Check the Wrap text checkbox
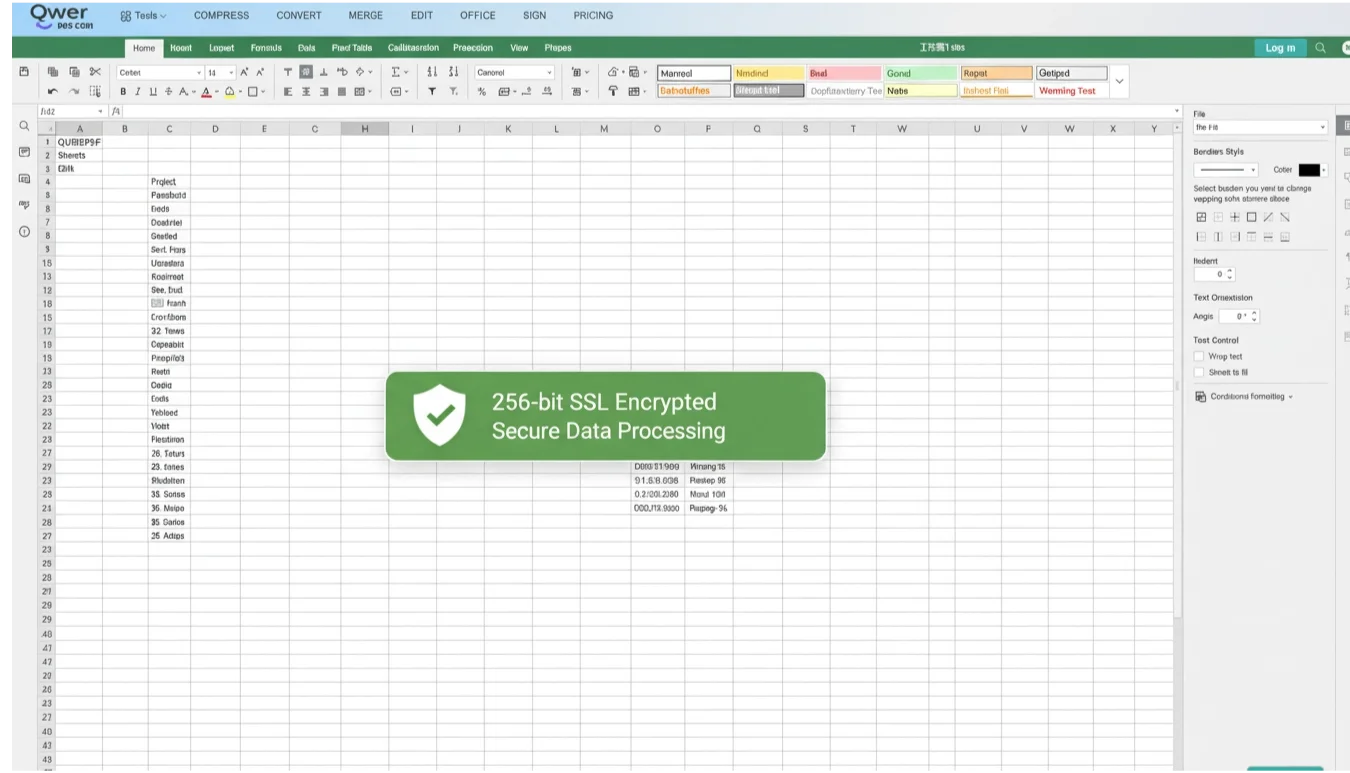 pos(1199,356)
